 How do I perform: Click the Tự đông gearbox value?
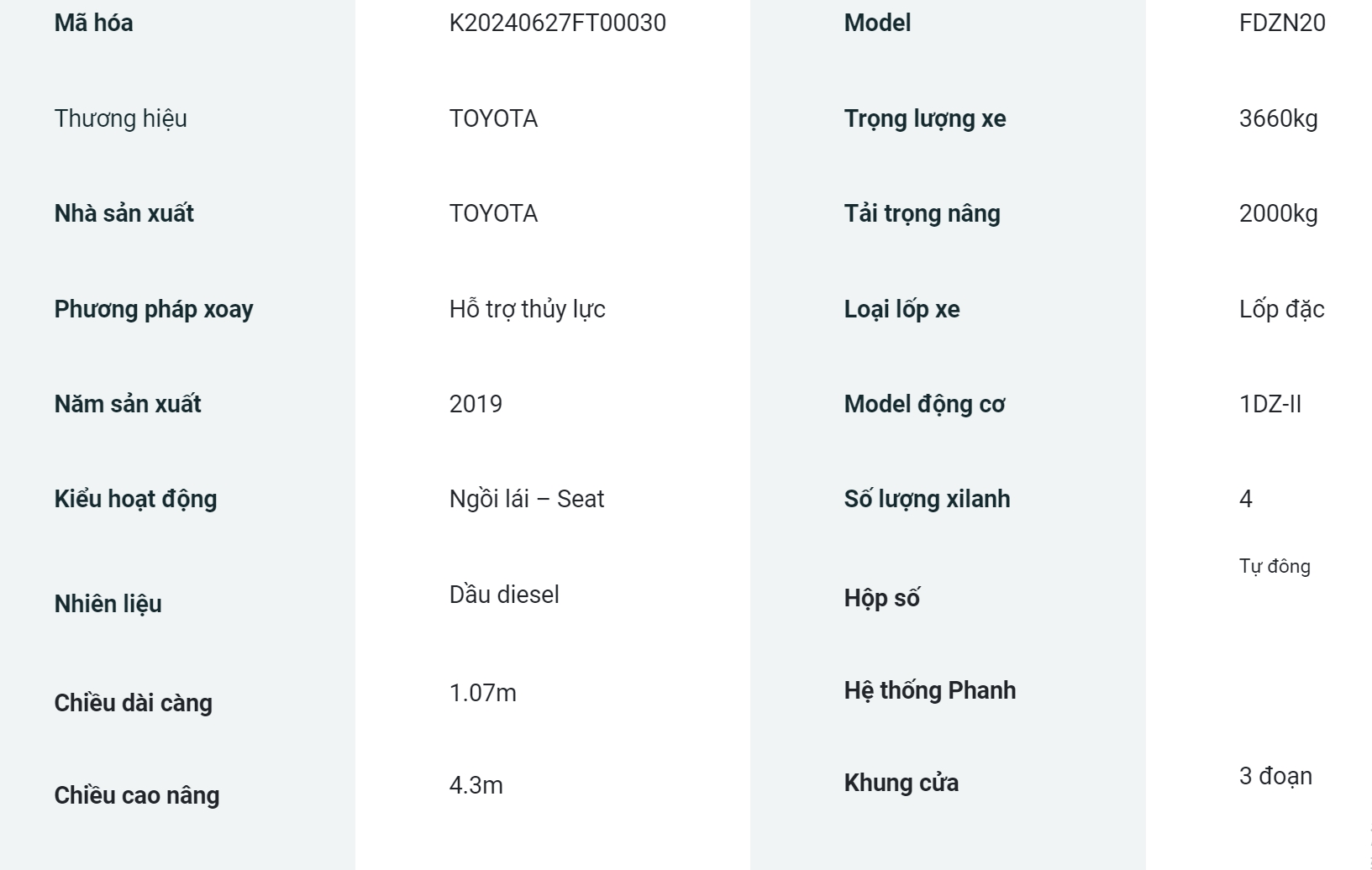tap(1275, 567)
